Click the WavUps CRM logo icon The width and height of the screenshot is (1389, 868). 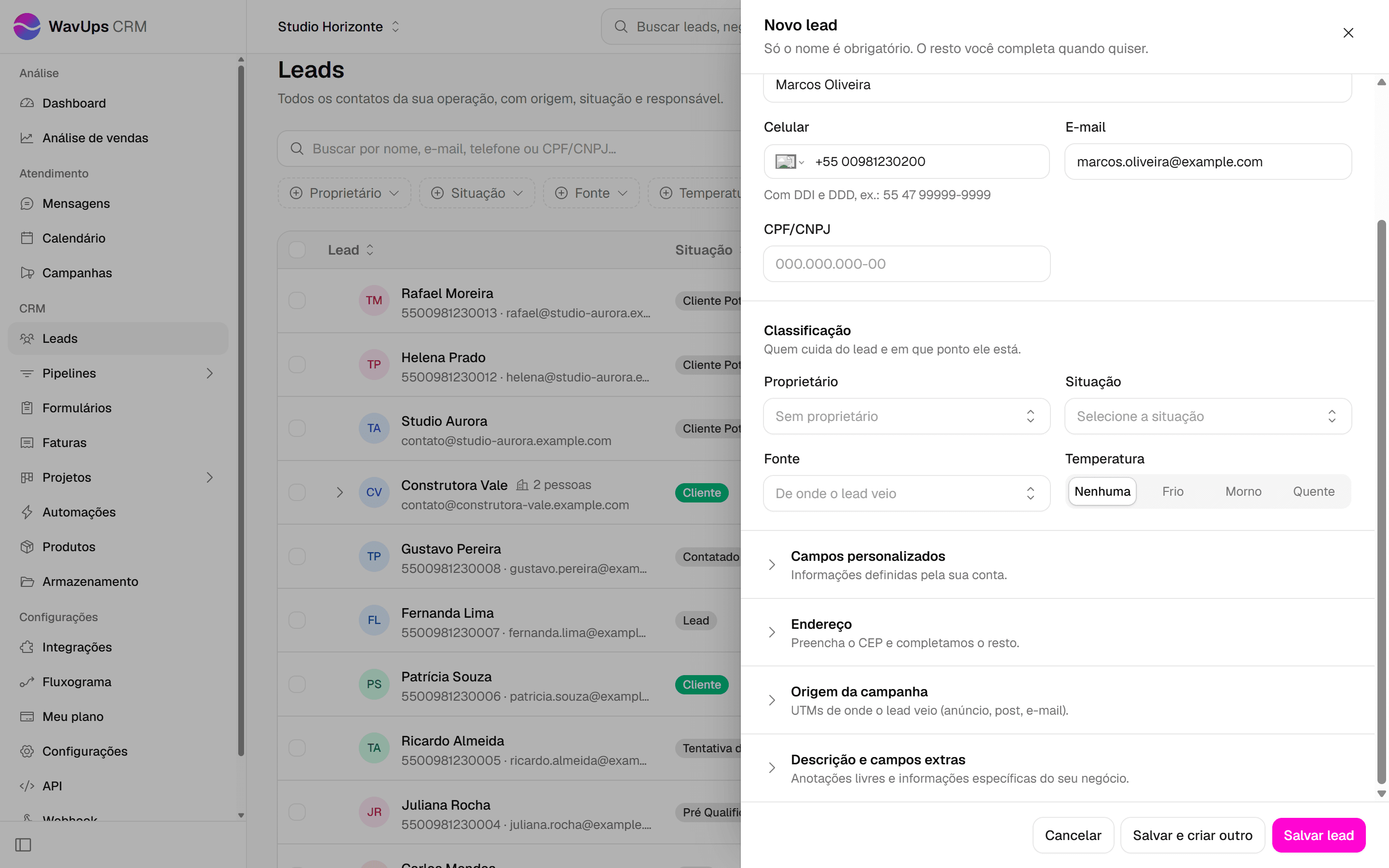click(27, 27)
